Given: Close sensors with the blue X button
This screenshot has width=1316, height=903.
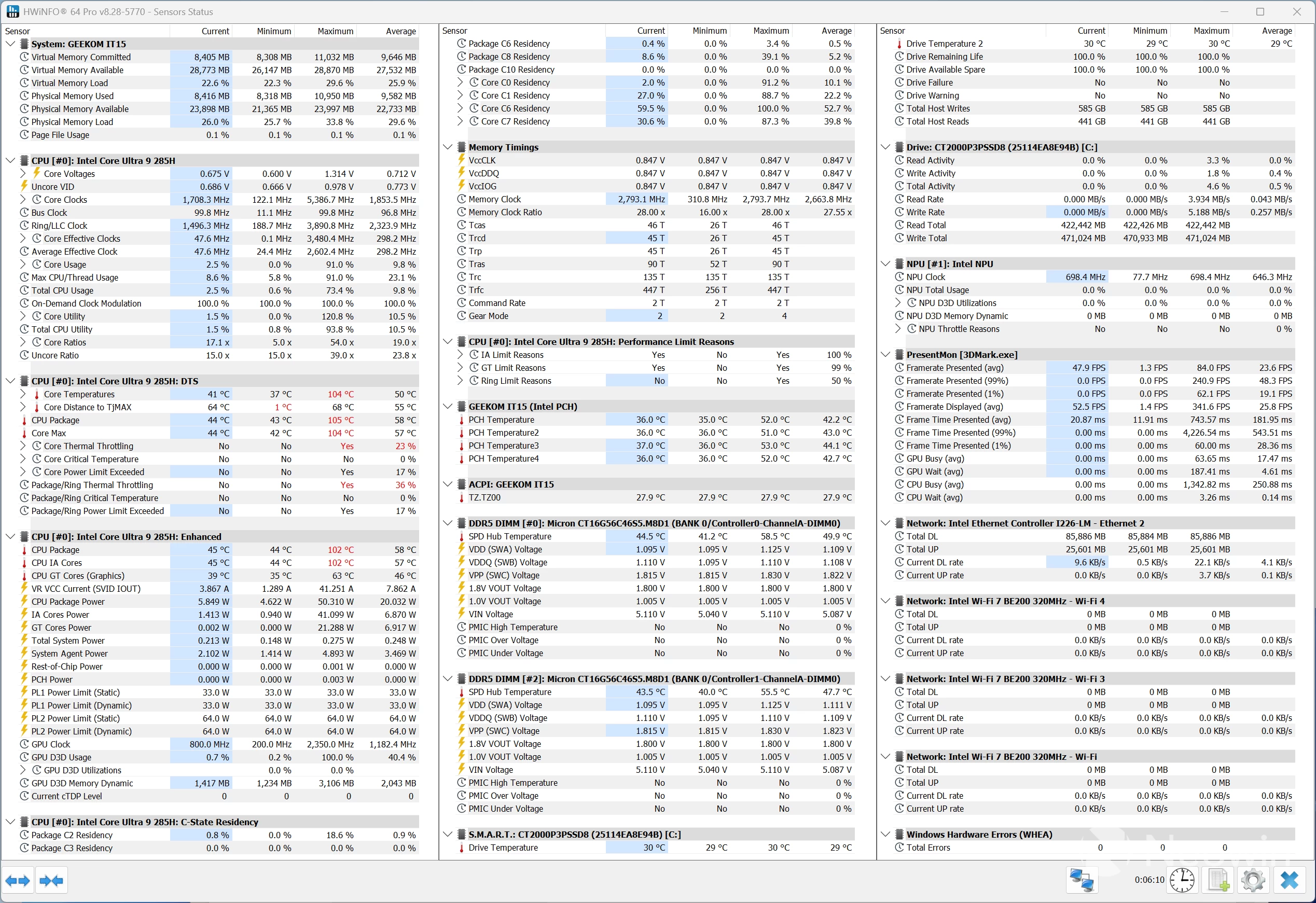Looking at the screenshot, I should coord(1289,880).
